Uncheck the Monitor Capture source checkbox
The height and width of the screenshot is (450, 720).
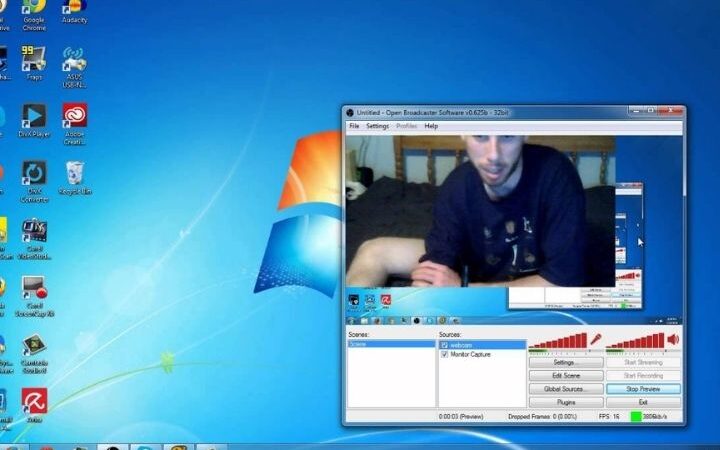pyautogui.click(x=444, y=354)
